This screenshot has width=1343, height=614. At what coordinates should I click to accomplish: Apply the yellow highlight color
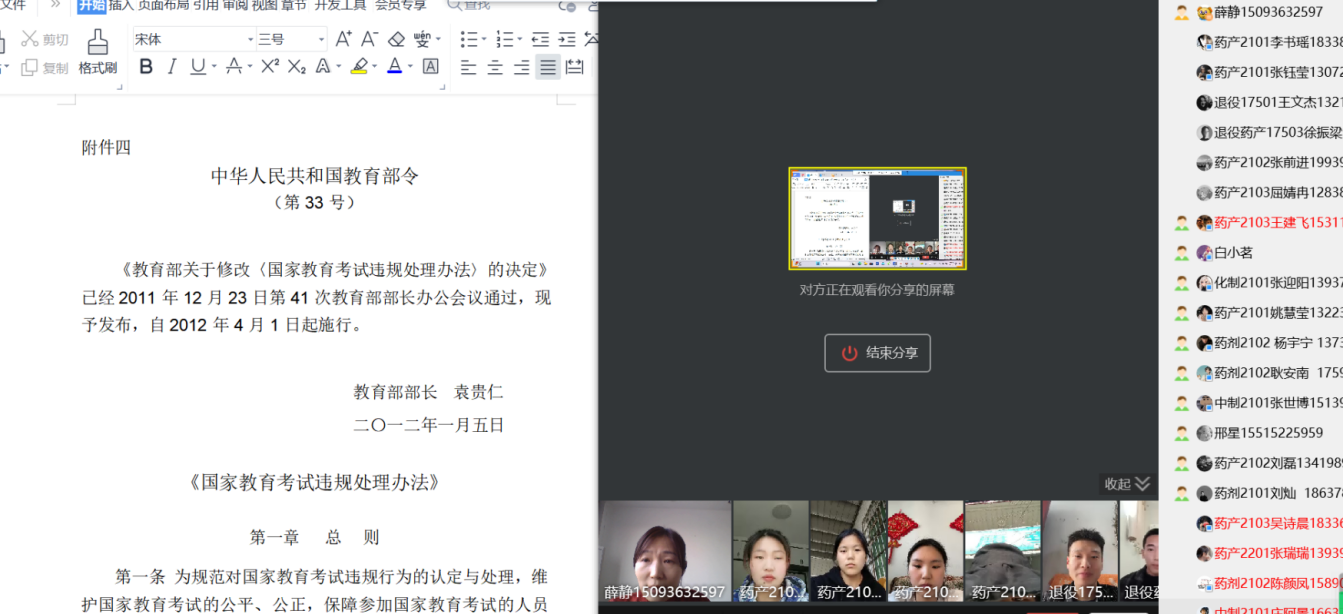click(x=359, y=67)
